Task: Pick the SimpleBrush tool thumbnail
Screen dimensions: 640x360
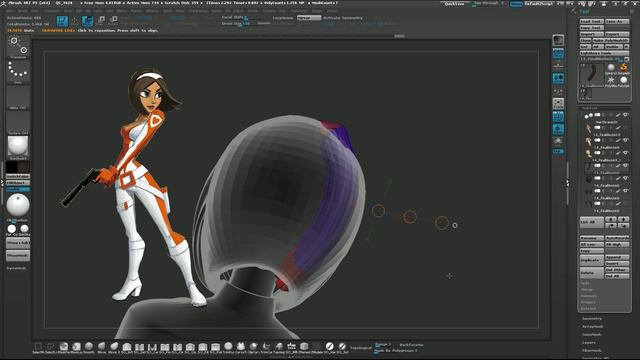Action: 624,68
